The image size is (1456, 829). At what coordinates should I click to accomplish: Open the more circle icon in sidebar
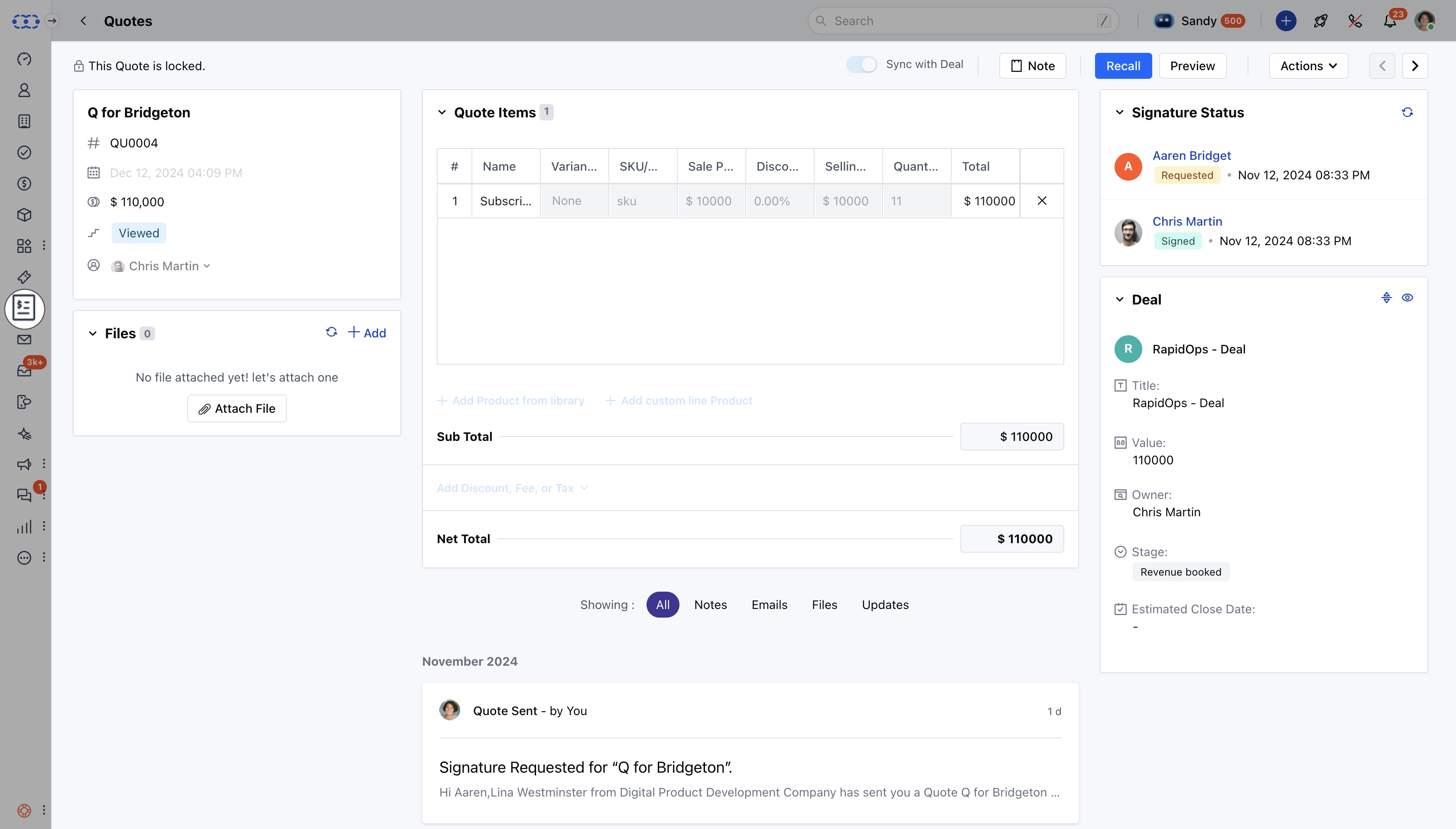tap(24, 558)
